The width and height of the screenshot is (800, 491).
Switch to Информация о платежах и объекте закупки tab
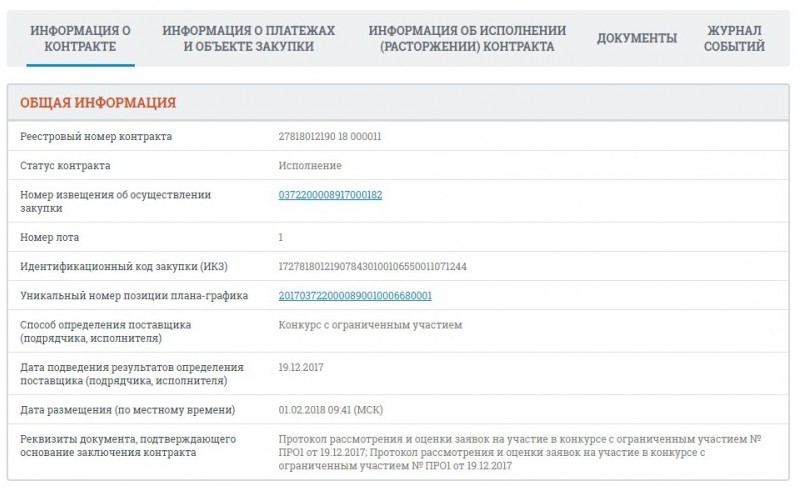point(248,38)
